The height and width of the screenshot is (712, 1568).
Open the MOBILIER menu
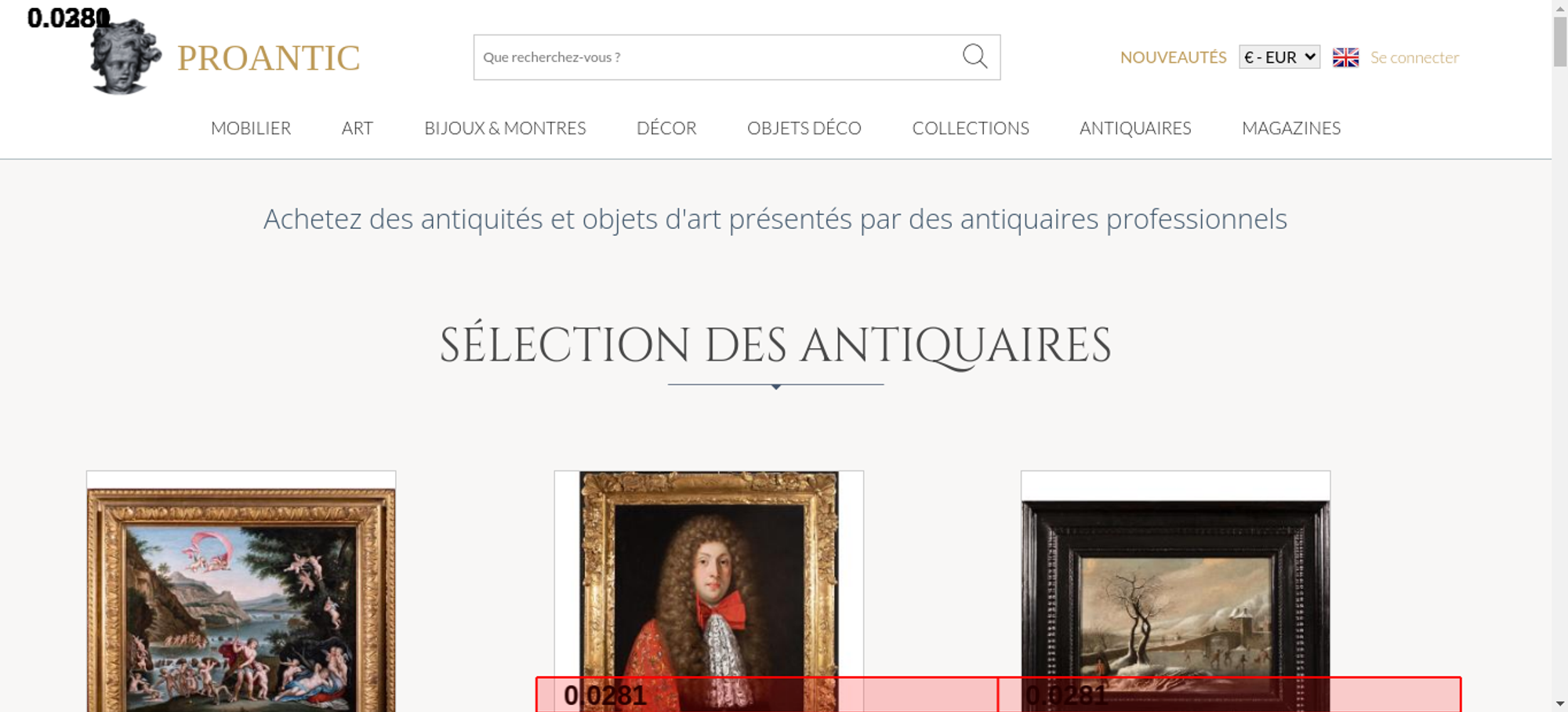click(251, 128)
